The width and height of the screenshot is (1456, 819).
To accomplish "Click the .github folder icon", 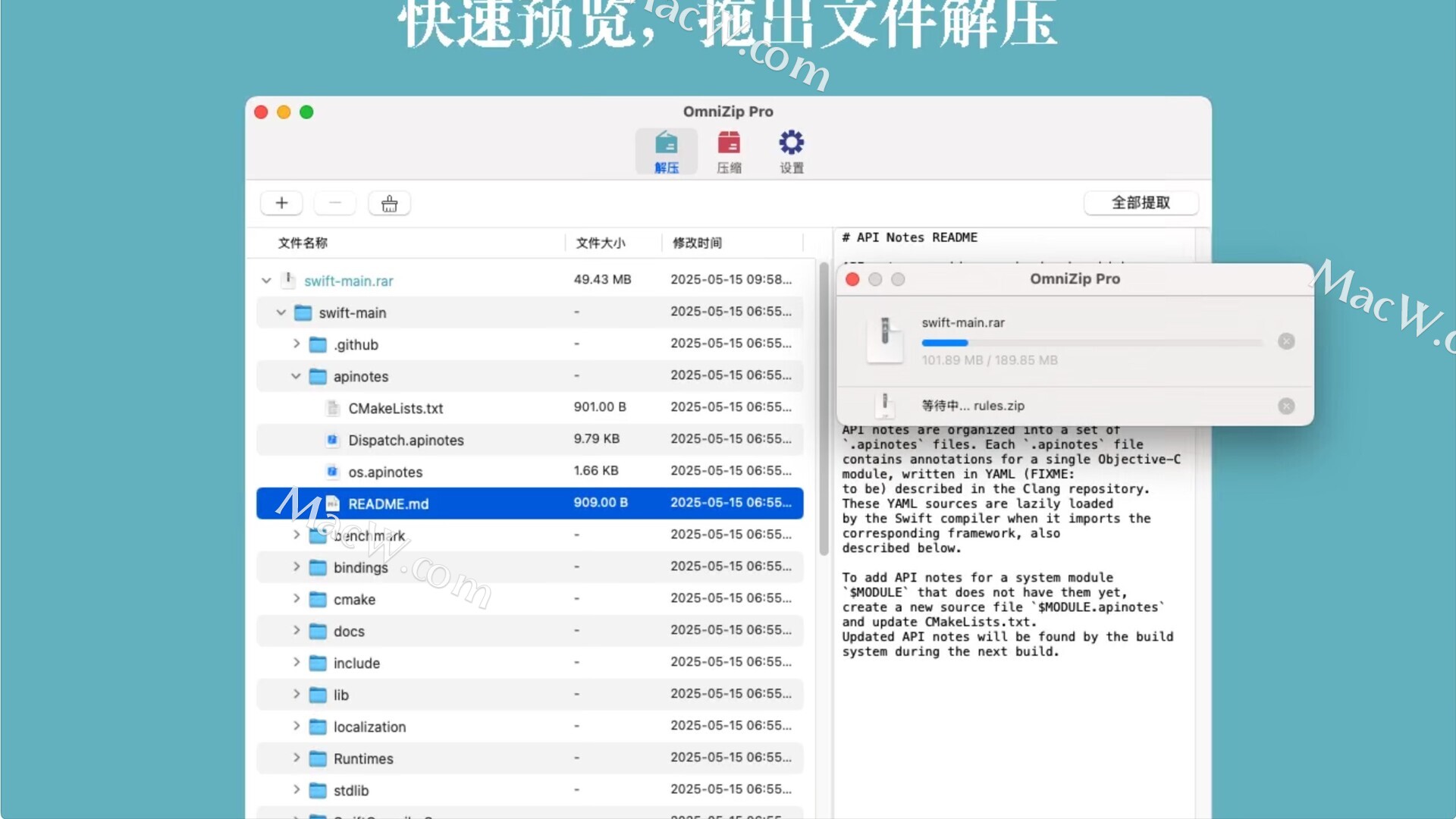I will [x=318, y=344].
